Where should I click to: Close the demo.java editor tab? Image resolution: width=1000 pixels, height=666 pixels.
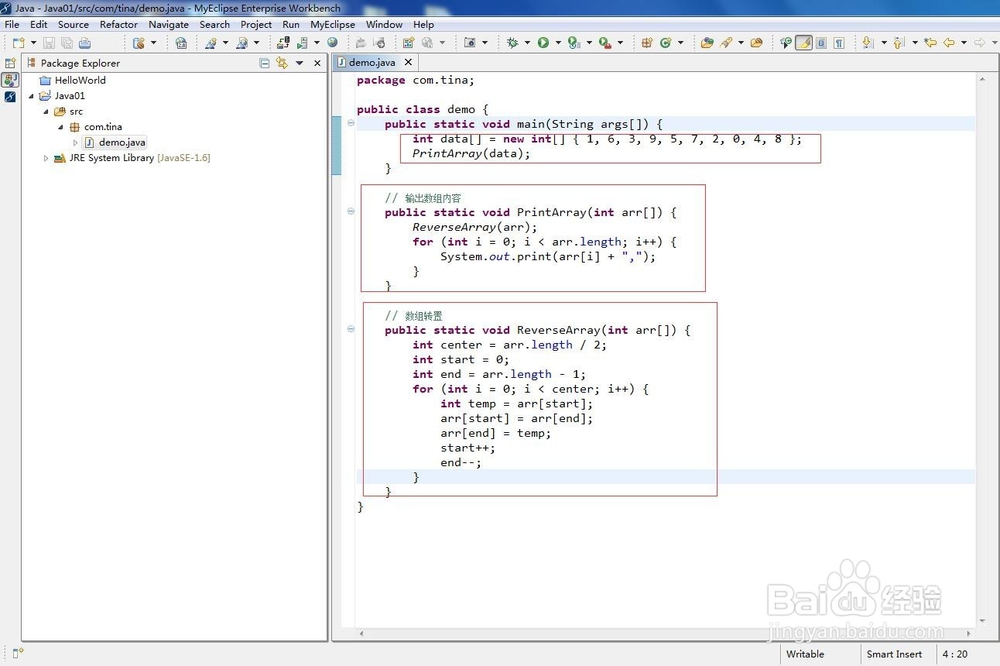(408, 62)
